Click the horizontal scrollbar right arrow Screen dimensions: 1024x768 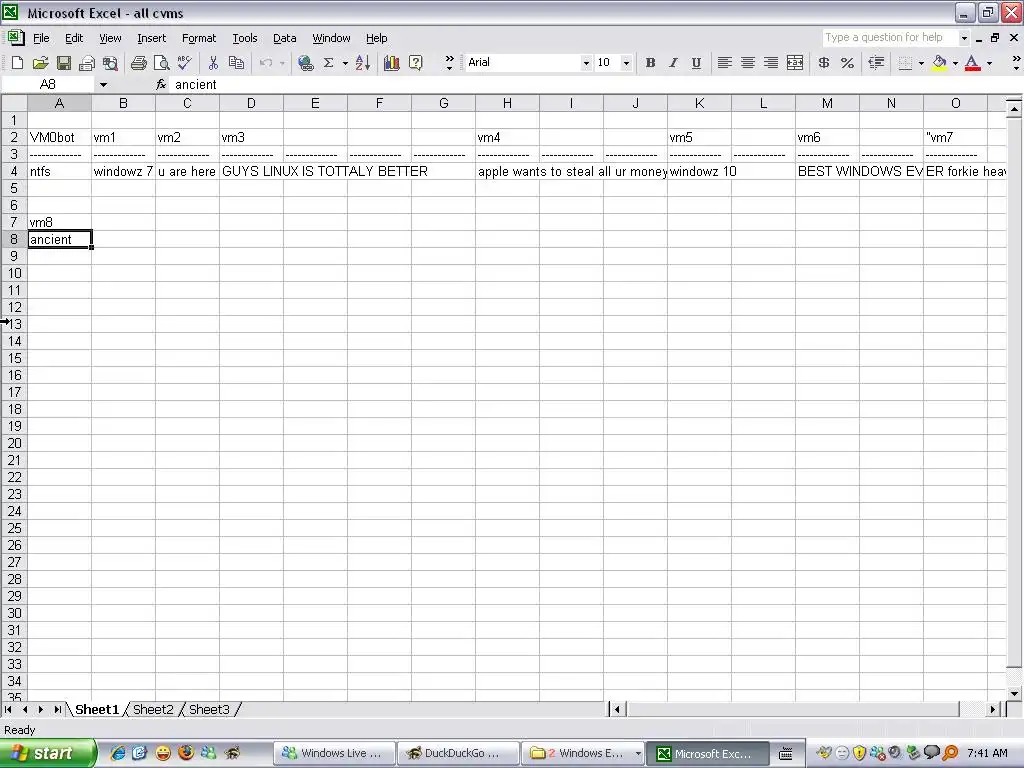pyautogui.click(x=993, y=709)
